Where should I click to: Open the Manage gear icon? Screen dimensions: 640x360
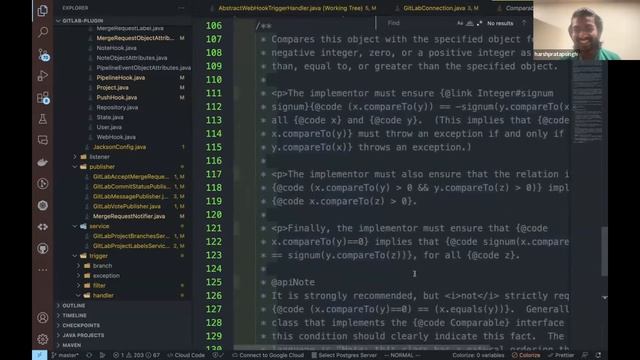pyautogui.click(x=42, y=339)
